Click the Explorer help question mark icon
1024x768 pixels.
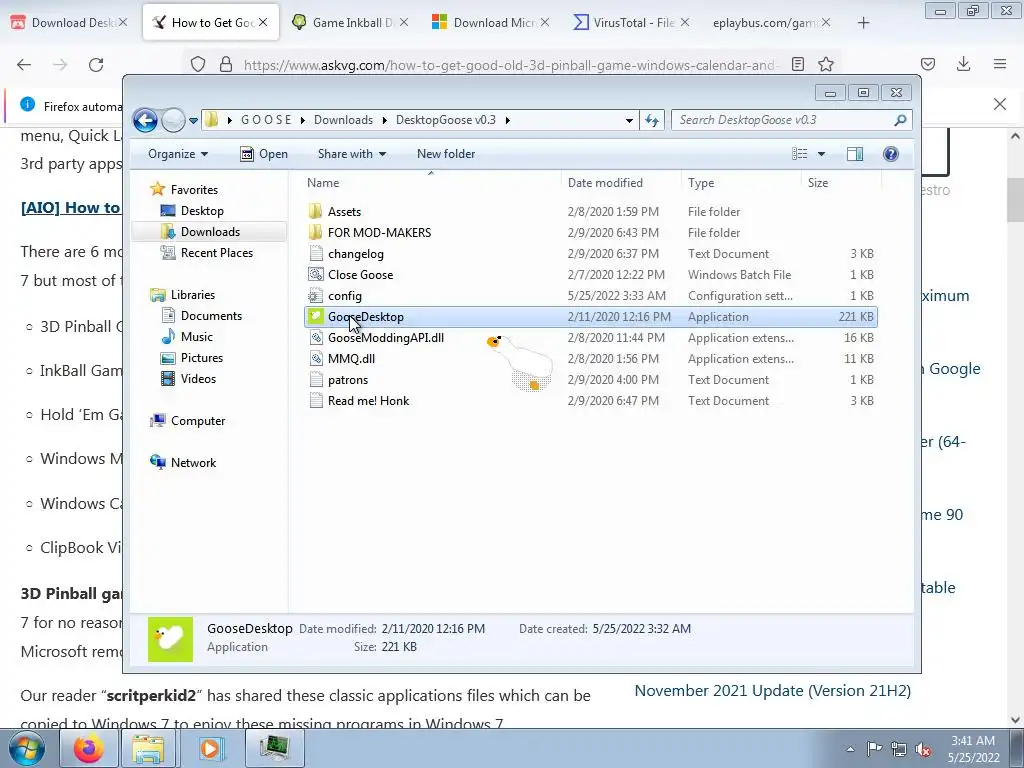tap(891, 154)
